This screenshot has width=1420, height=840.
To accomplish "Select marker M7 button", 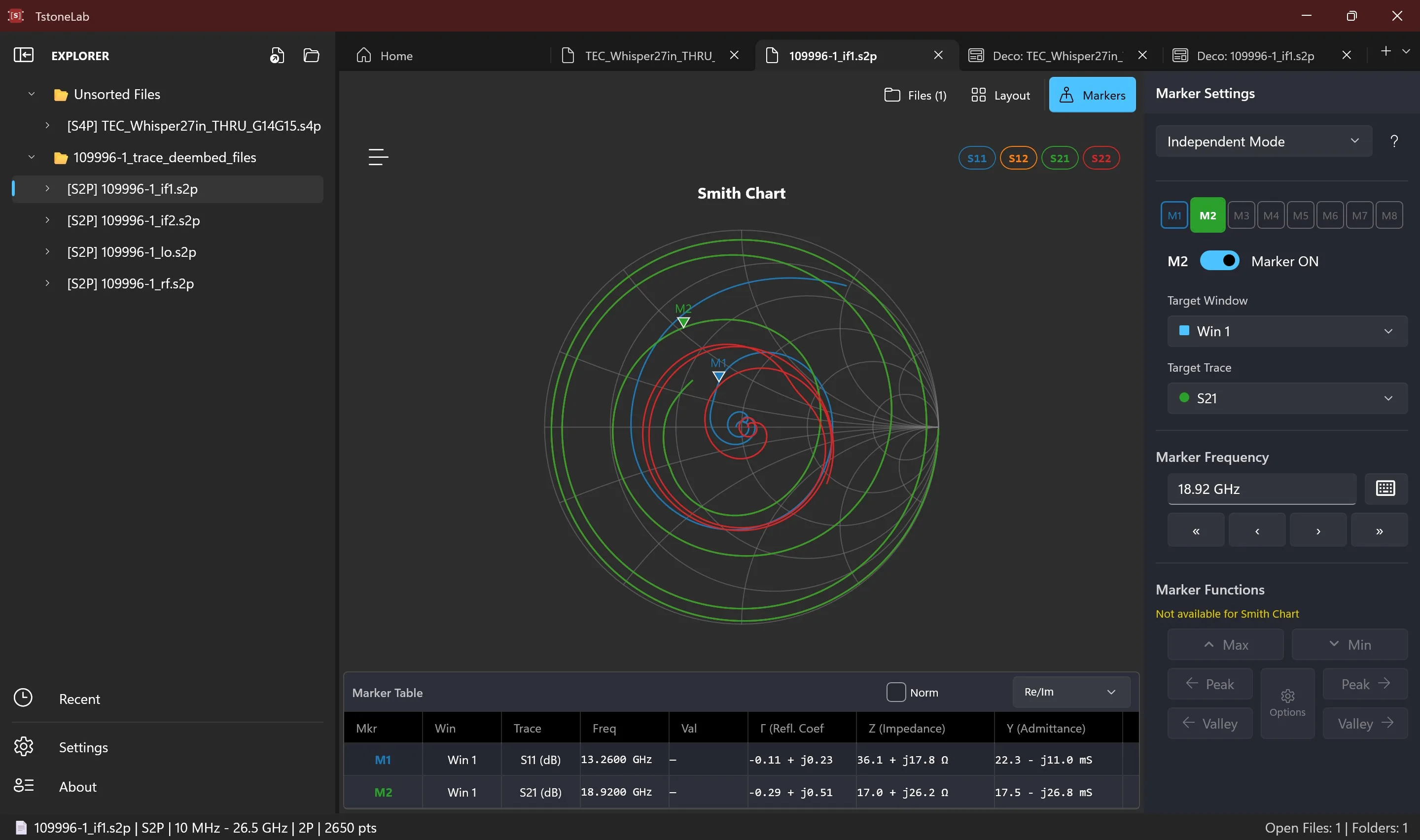I will click(x=1359, y=215).
